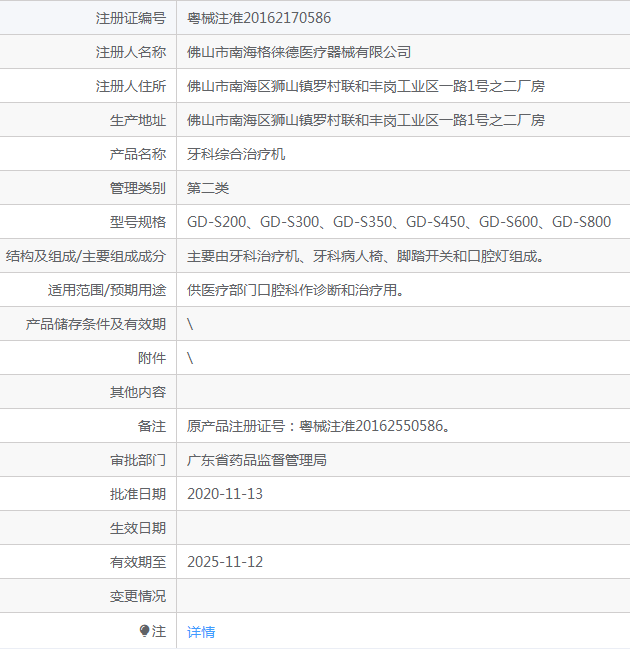Viewport: 630px width, 649px height.
Task: Click the 其他内容 label
Action: click(x=138, y=392)
